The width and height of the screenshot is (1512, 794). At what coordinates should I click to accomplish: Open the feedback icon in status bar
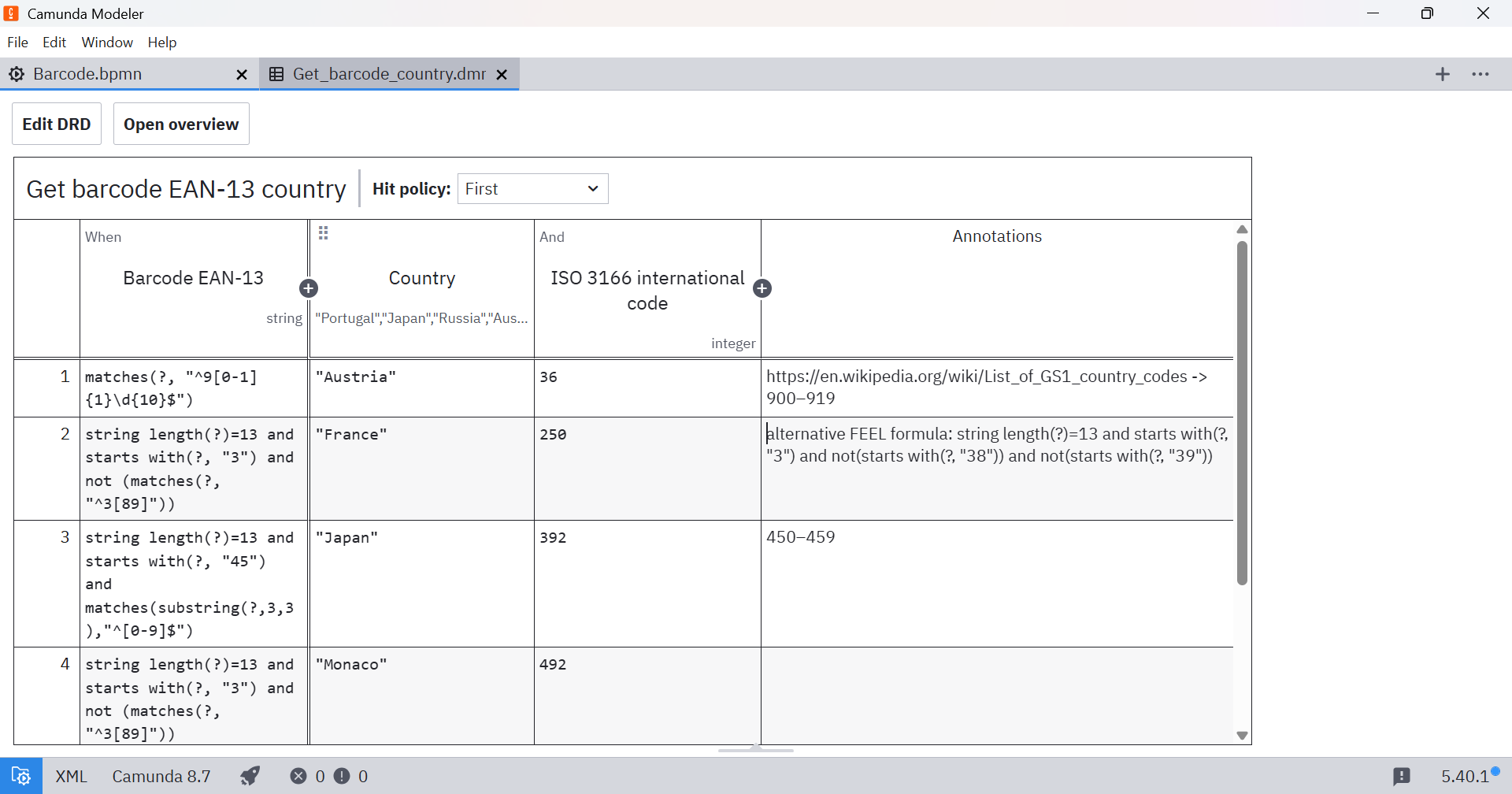coord(1401,777)
